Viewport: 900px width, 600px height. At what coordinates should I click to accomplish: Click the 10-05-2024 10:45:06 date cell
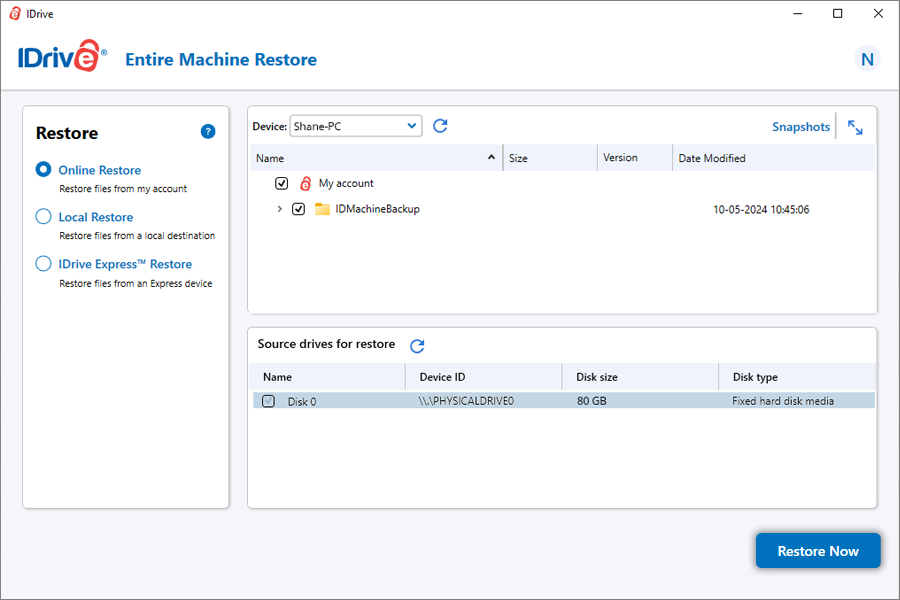(761, 210)
